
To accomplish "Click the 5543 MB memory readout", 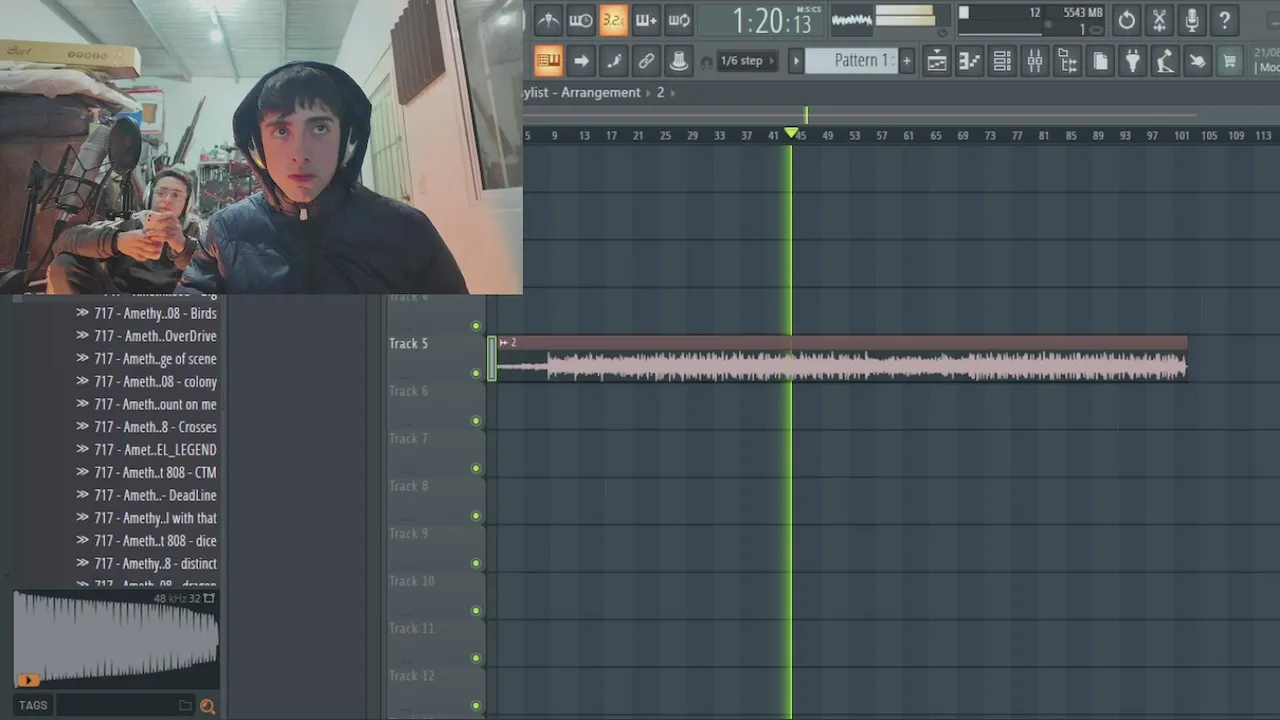I will (1083, 13).
